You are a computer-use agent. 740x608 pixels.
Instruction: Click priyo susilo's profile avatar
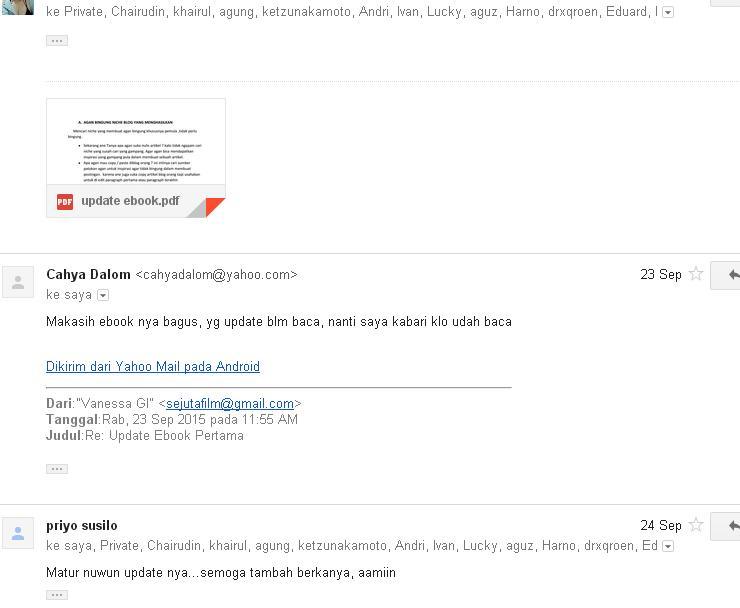coord(18,534)
